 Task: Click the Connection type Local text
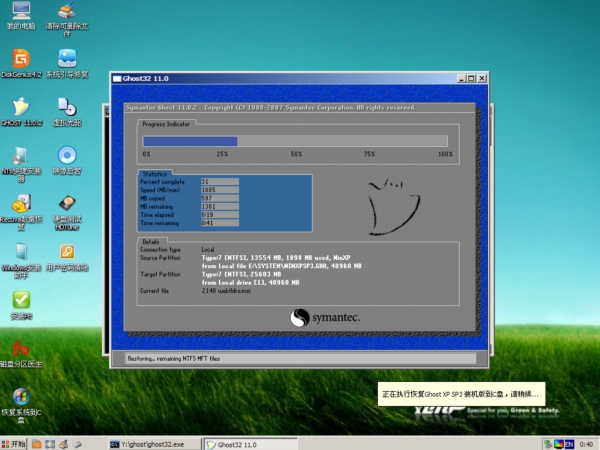[x=208, y=249]
